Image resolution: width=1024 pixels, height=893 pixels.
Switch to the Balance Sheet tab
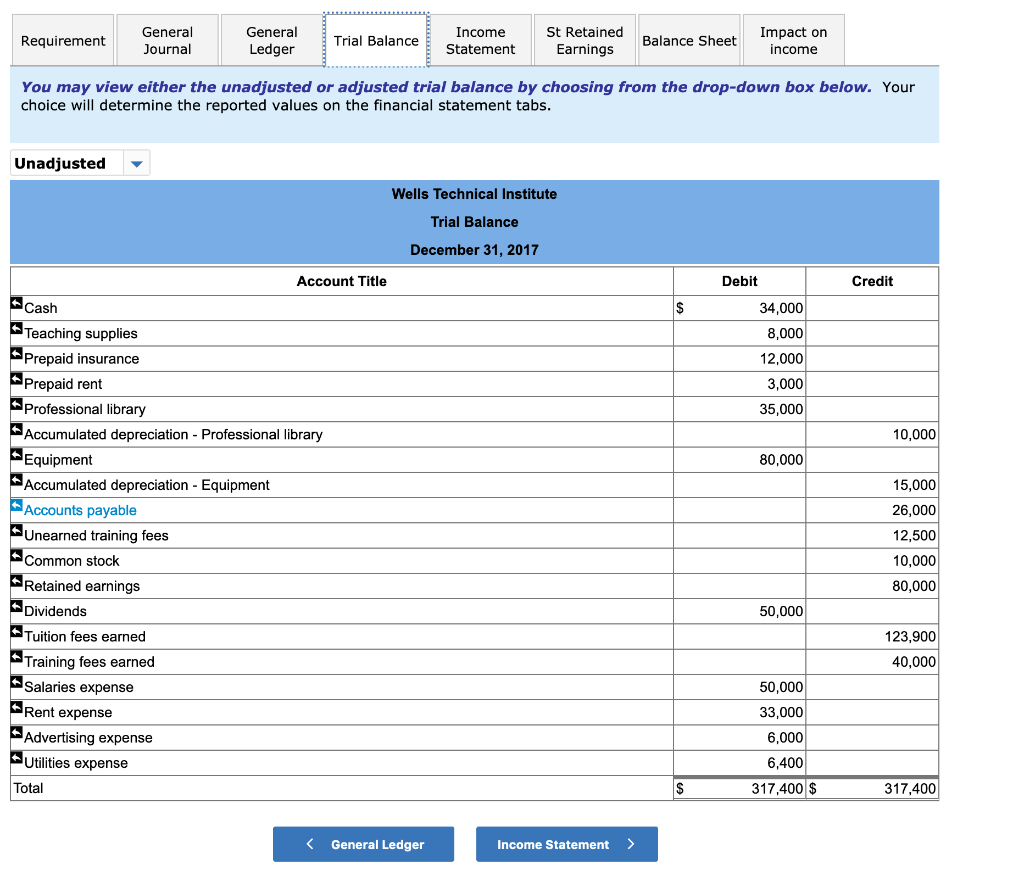(689, 40)
